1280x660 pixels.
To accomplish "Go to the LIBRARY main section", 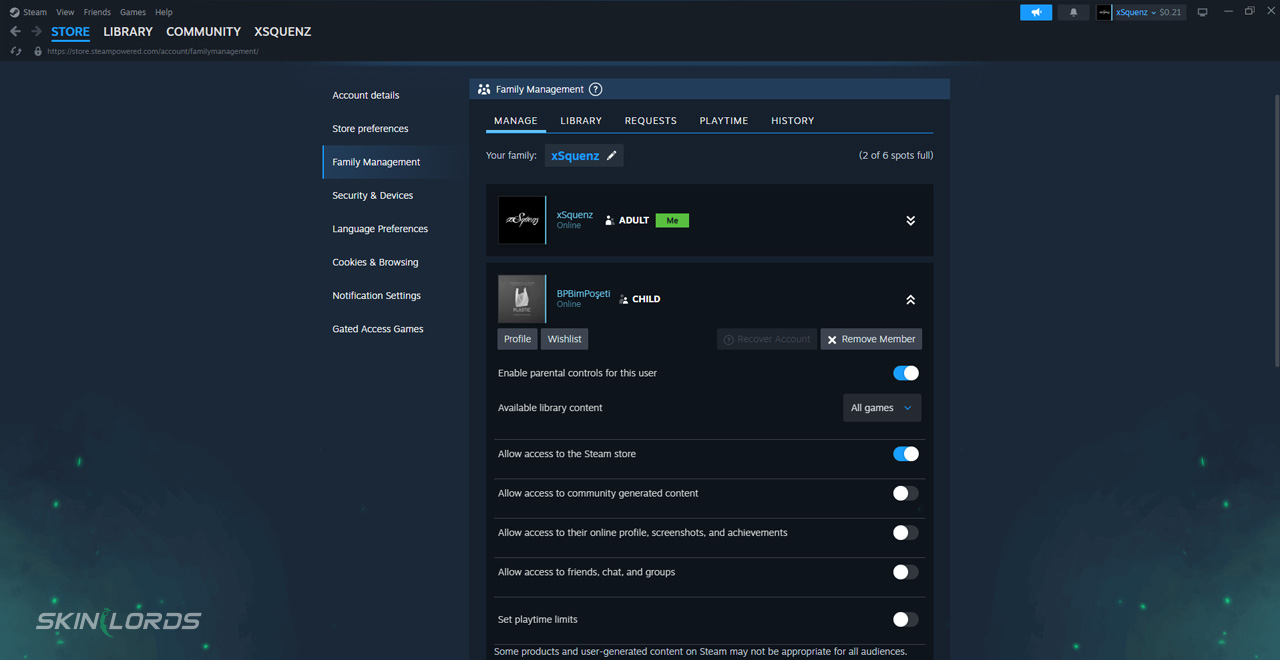I will pyautogui.click(x=128, y=32).
